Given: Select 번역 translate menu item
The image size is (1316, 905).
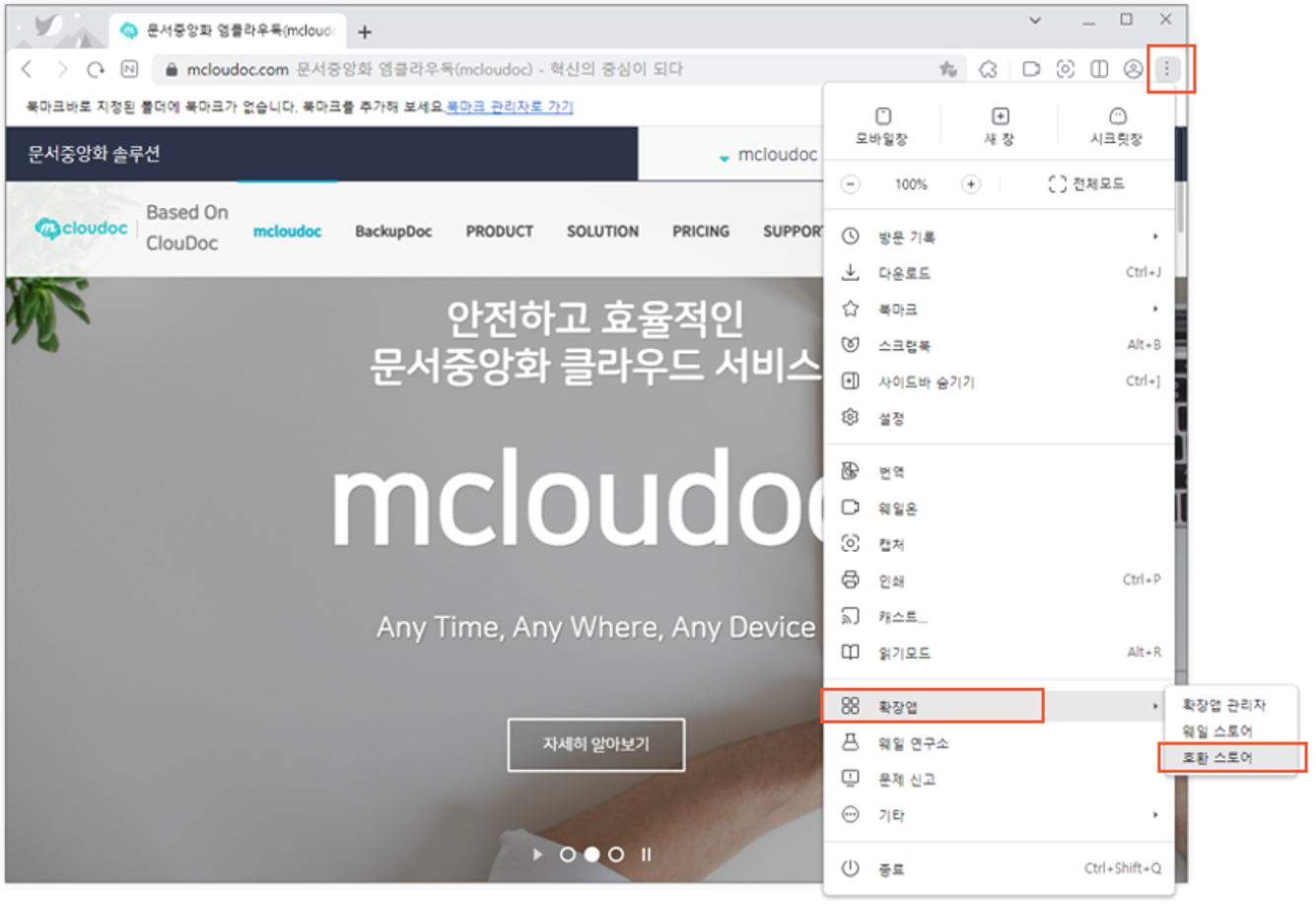Looking at the screenshot, I should point(999,472).
